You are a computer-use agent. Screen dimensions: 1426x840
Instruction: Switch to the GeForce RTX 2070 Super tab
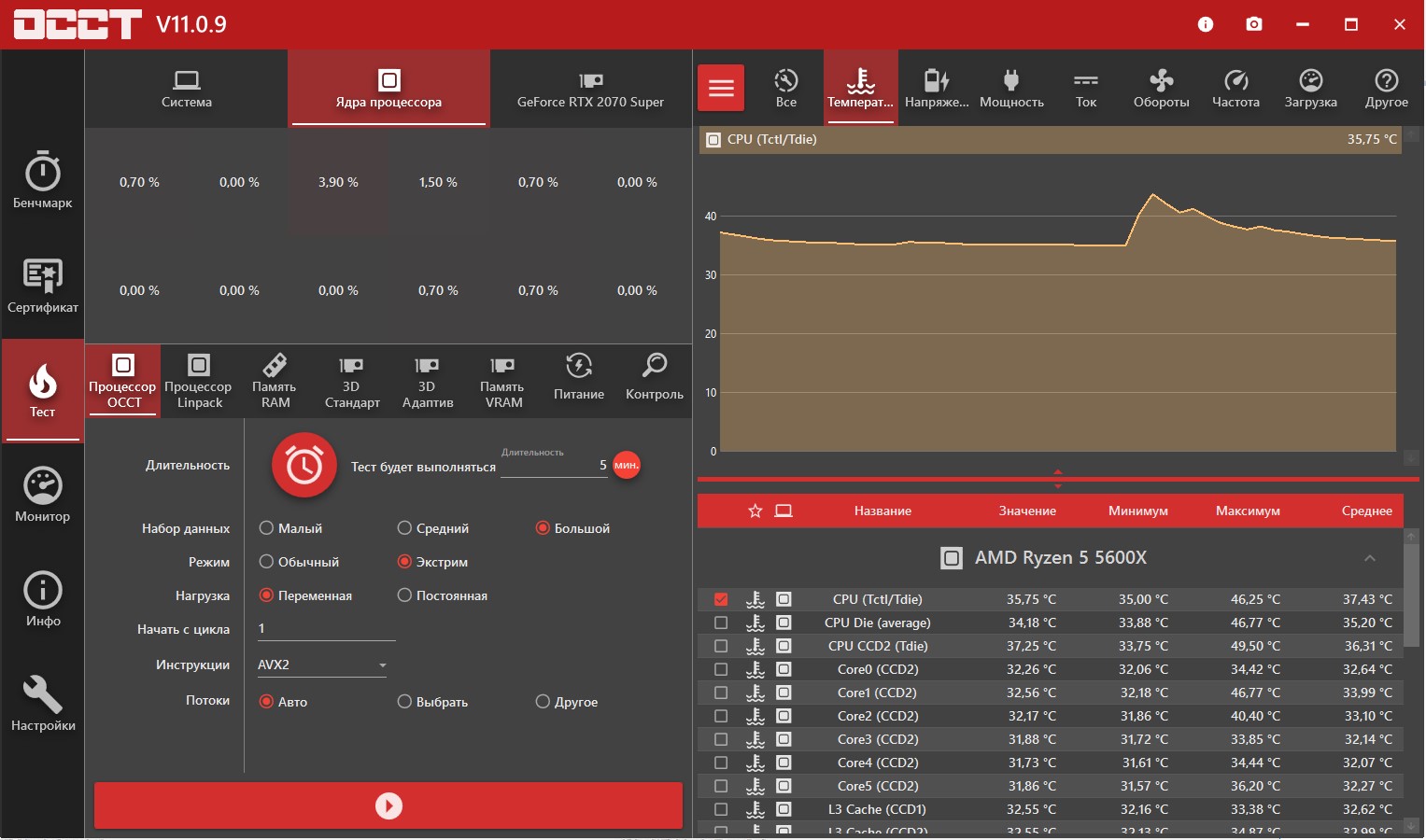pyautogui.click(x=591, y=89)
